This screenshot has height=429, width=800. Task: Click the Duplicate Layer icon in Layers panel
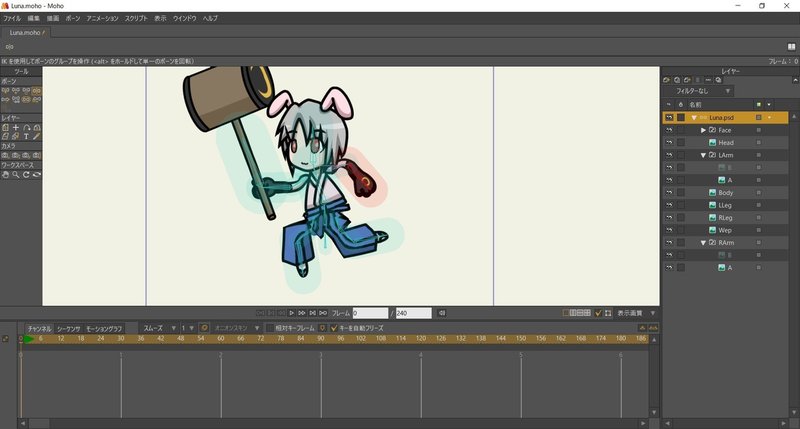pyautogui.click(x=677, y=80)
